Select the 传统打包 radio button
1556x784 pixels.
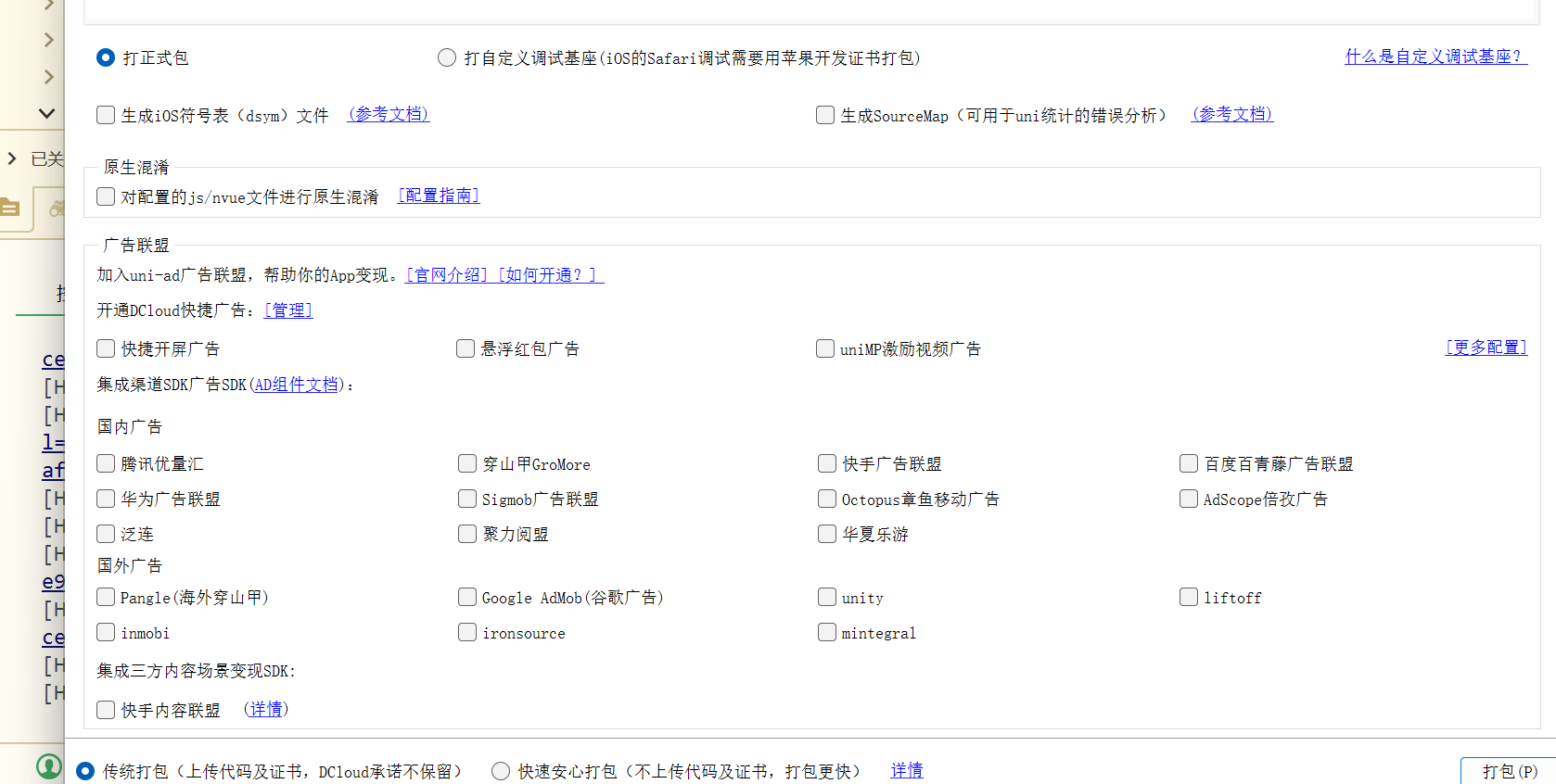tap(85, 771)
